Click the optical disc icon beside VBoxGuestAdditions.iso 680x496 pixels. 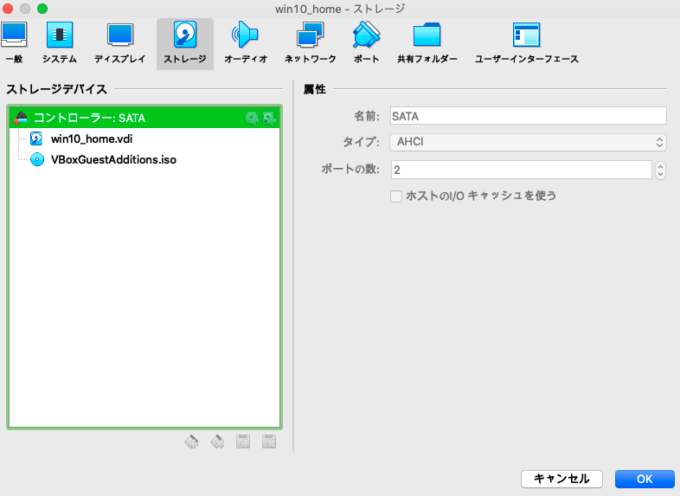[x=37, y=160]
